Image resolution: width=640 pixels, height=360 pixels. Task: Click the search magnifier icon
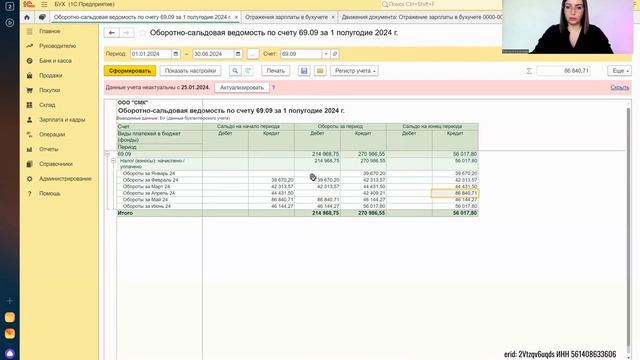tap(235, 71)
